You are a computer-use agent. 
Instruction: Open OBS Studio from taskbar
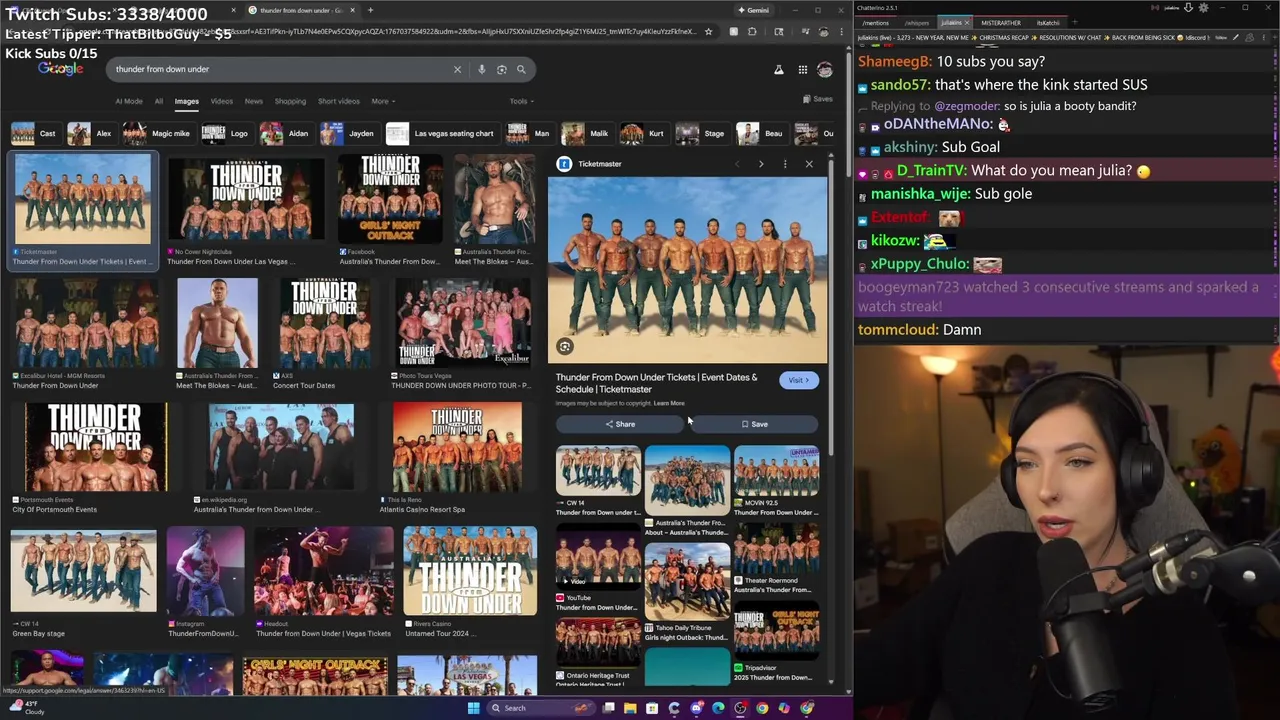pyautogui.click(x=740, y=708)
